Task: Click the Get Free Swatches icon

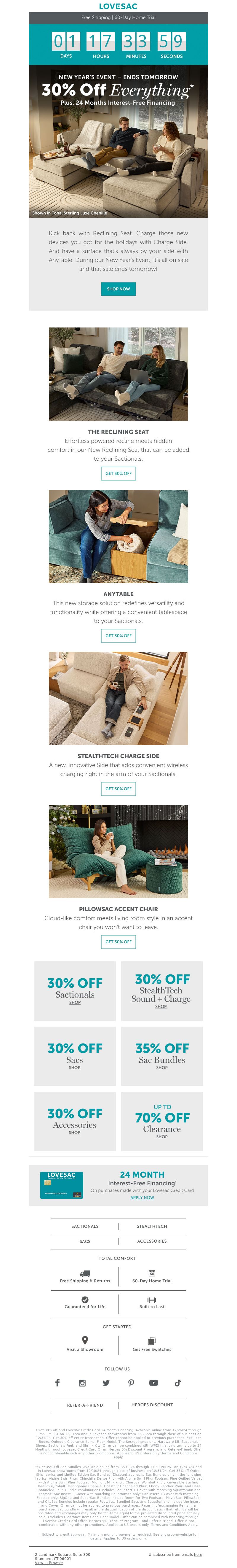Action: tap(152, 1340)
